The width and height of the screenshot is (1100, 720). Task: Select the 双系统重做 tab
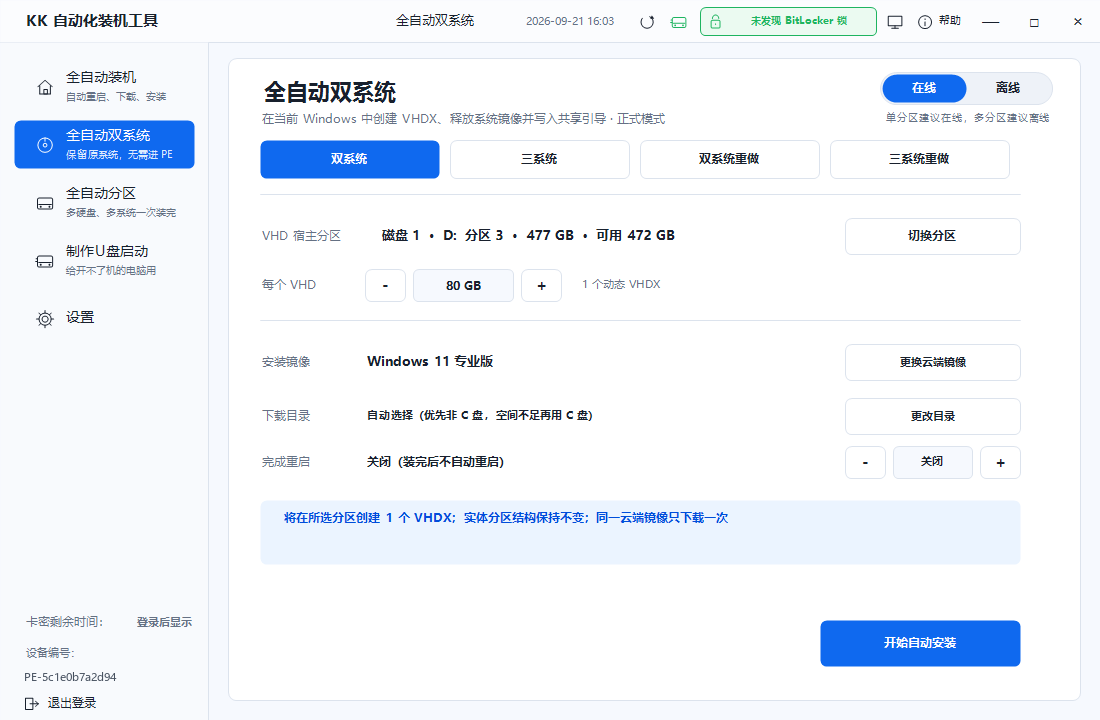pyautogui.click(x=730, y=159)
